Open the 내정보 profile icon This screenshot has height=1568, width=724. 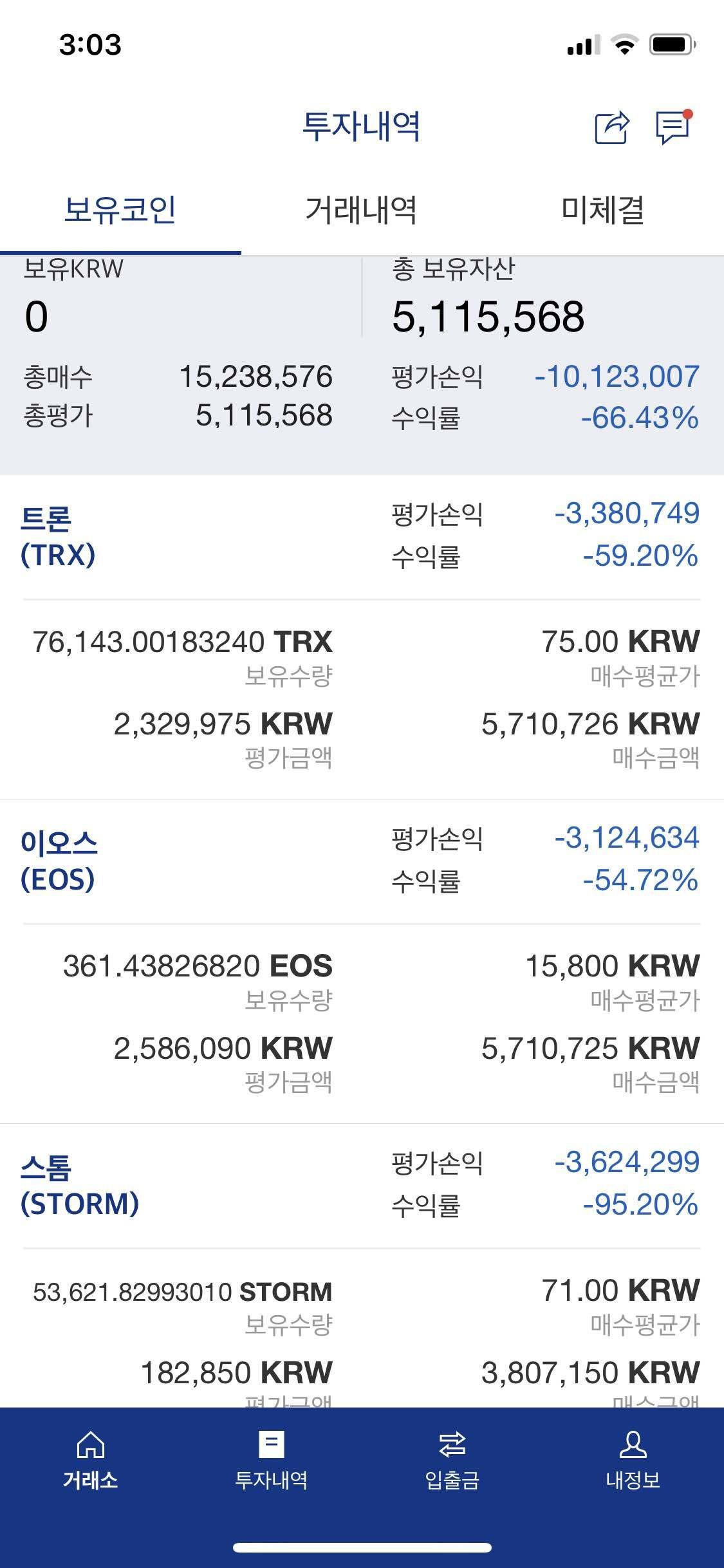[633, 1445]
